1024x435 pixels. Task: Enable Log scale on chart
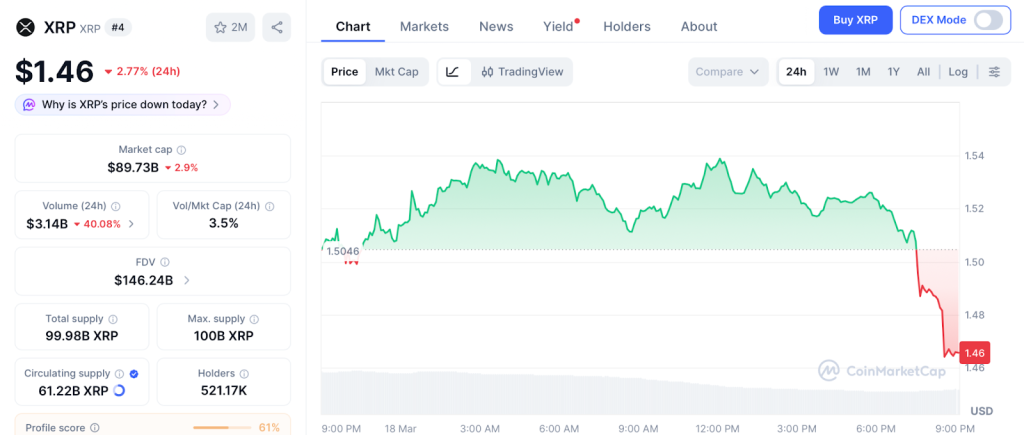tap(958, 72)
